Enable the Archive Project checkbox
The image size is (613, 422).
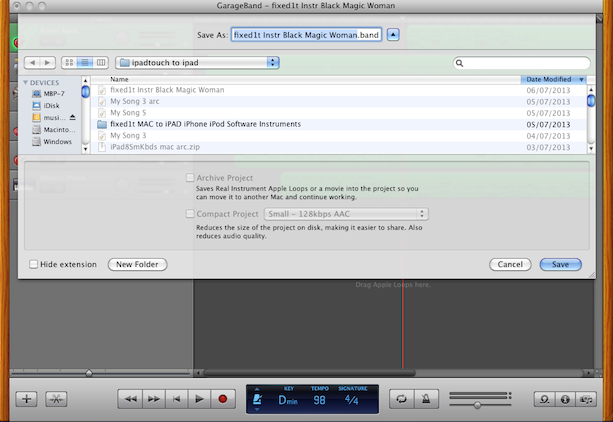click(190, 178)
